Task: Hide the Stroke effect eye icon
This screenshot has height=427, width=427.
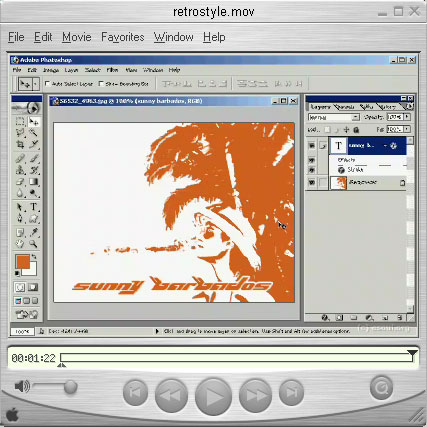Action: click(312, 170)
